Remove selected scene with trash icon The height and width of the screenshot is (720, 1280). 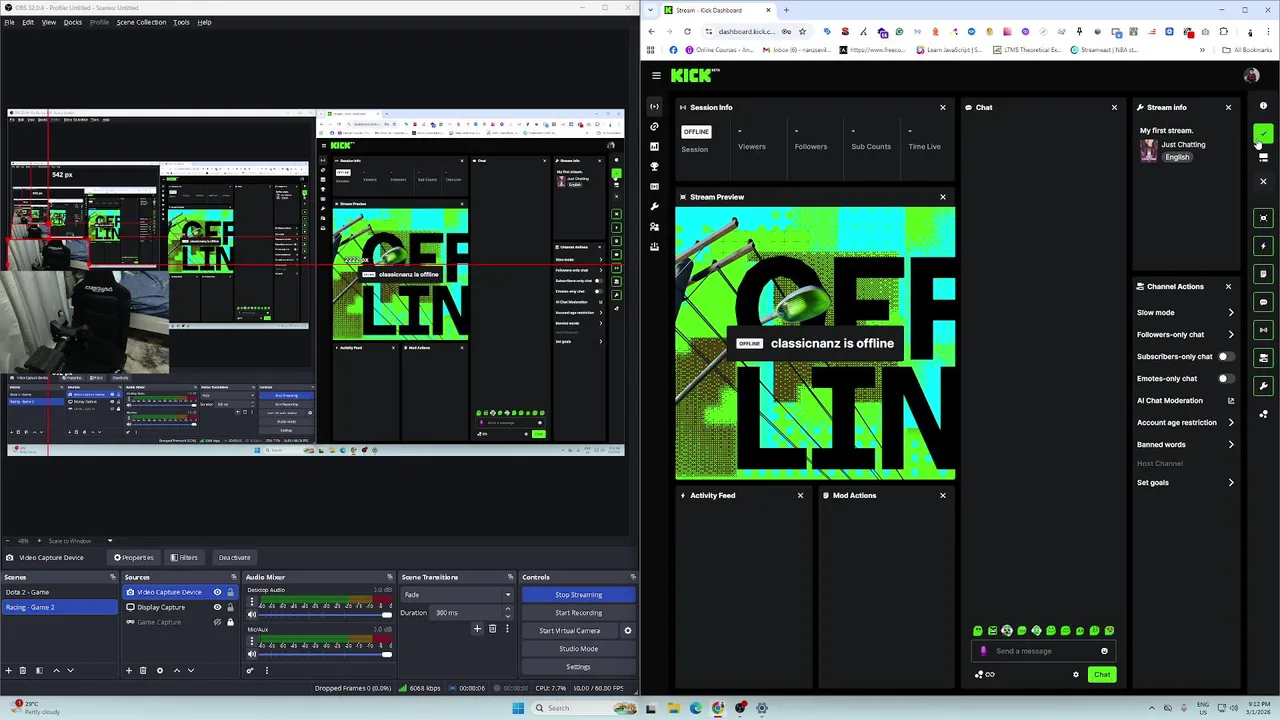pyautogui.click(x=24, y=670)
